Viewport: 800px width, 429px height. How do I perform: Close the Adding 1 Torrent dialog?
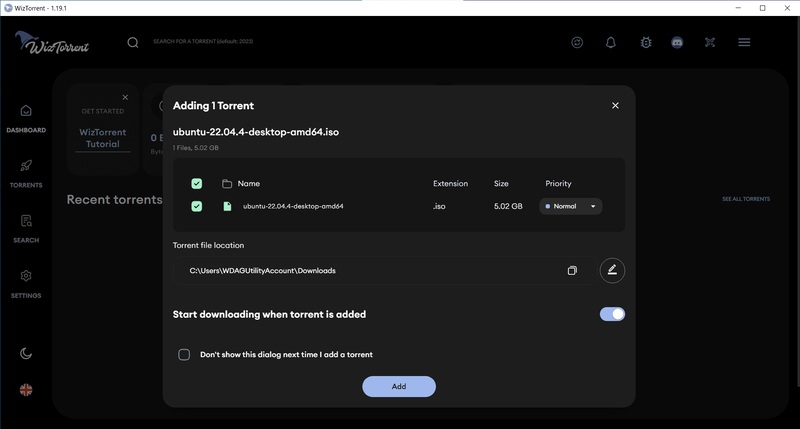(615, 105)
